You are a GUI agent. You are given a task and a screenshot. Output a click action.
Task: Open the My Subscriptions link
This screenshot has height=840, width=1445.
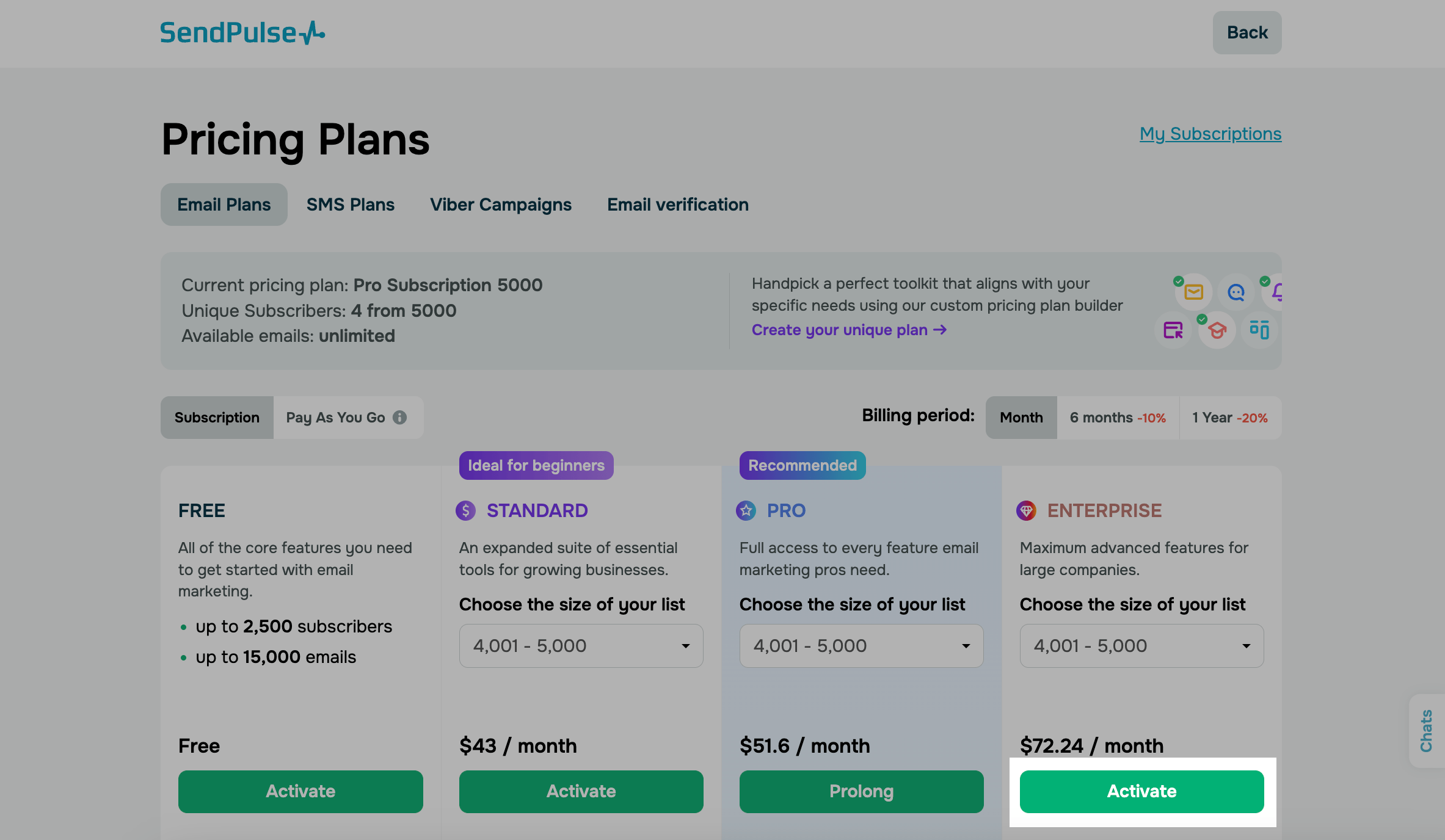click(1210, 134)
